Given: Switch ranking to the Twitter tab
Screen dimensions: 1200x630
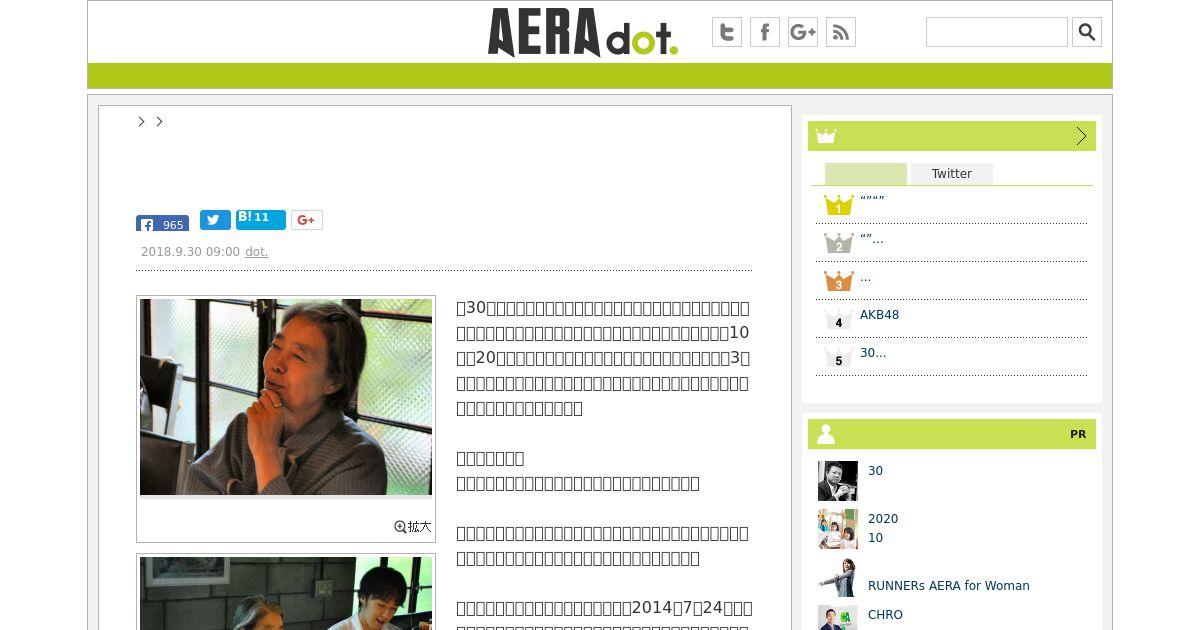Looking at the screenshot, I should coord(952,174).
